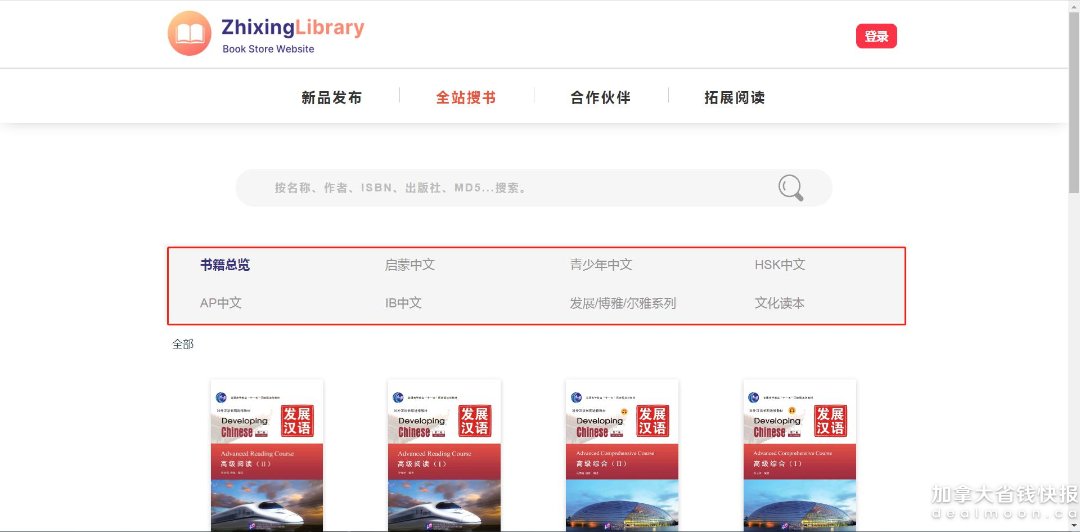Click the ZhixingLibrary site title text
The width and height of the screenshot is (1080, 532).
coord(293,28)
